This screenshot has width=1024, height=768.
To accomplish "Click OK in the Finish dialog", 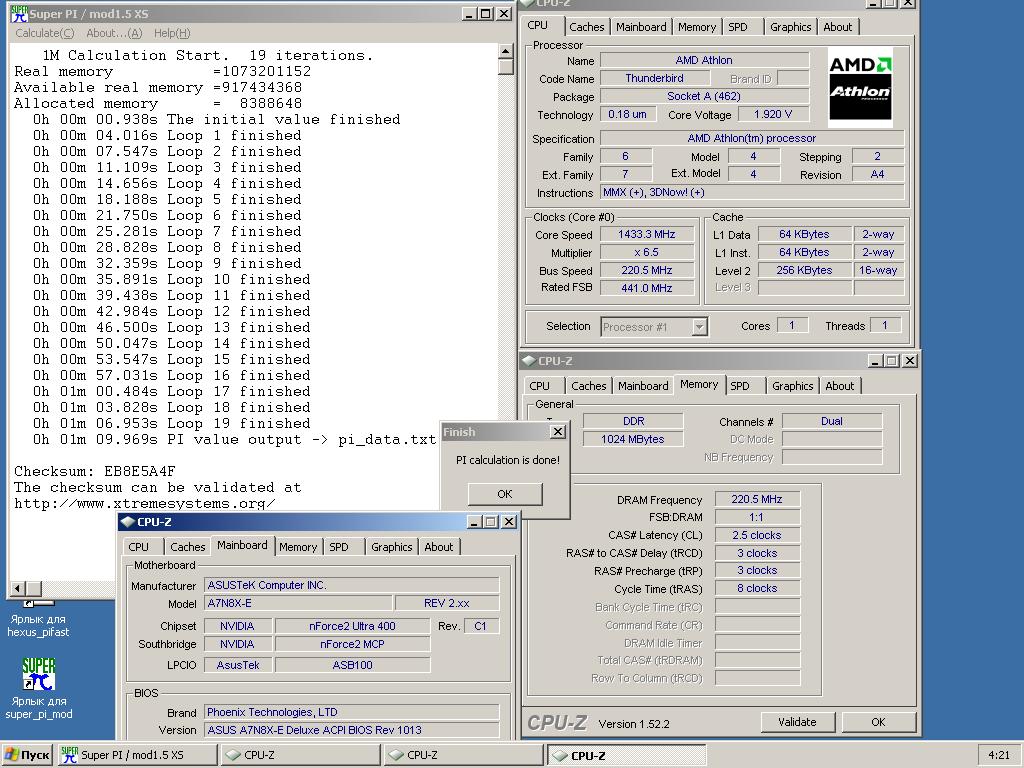I will [505, 494].
